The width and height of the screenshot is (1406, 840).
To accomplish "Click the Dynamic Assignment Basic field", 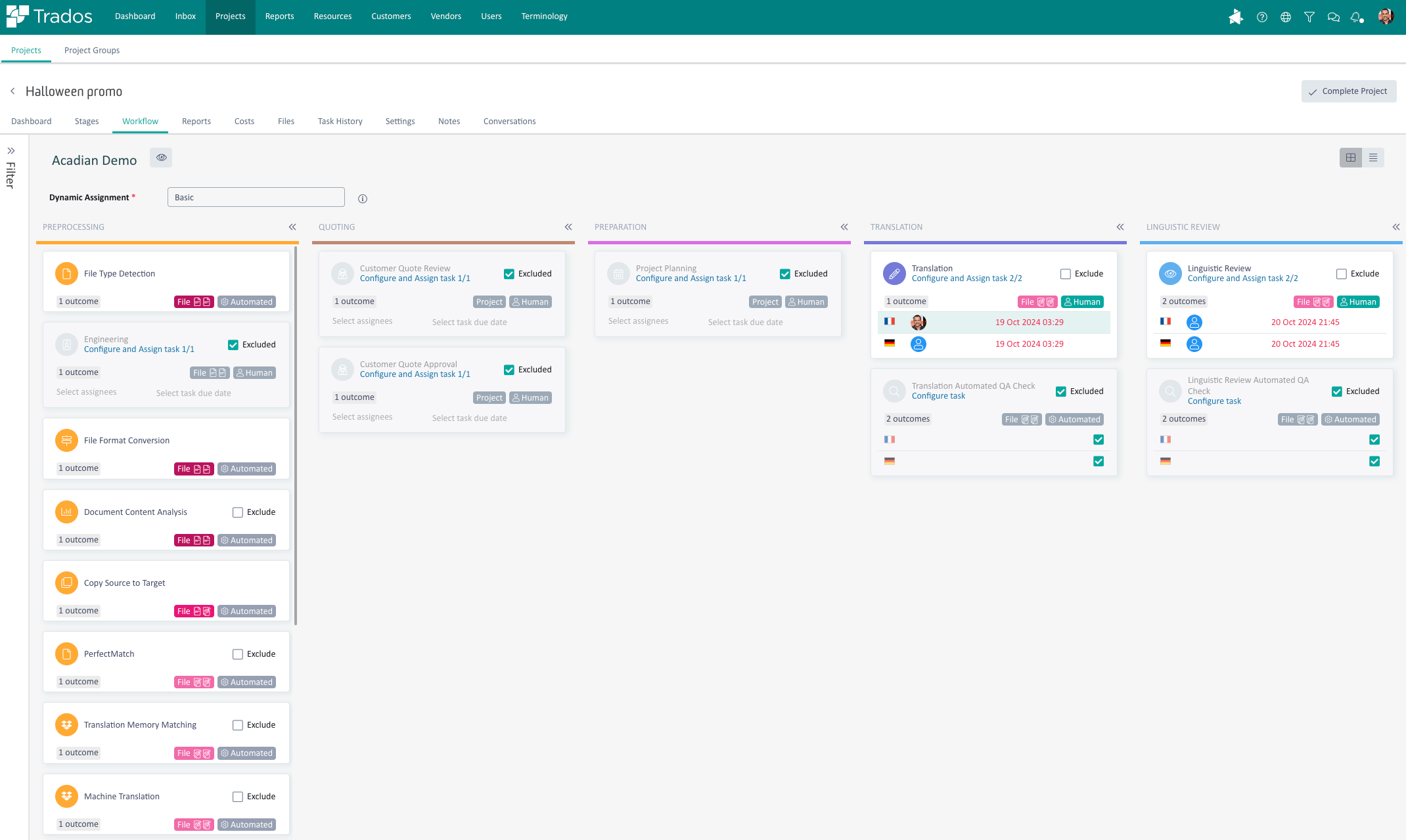I will [256, 198].
